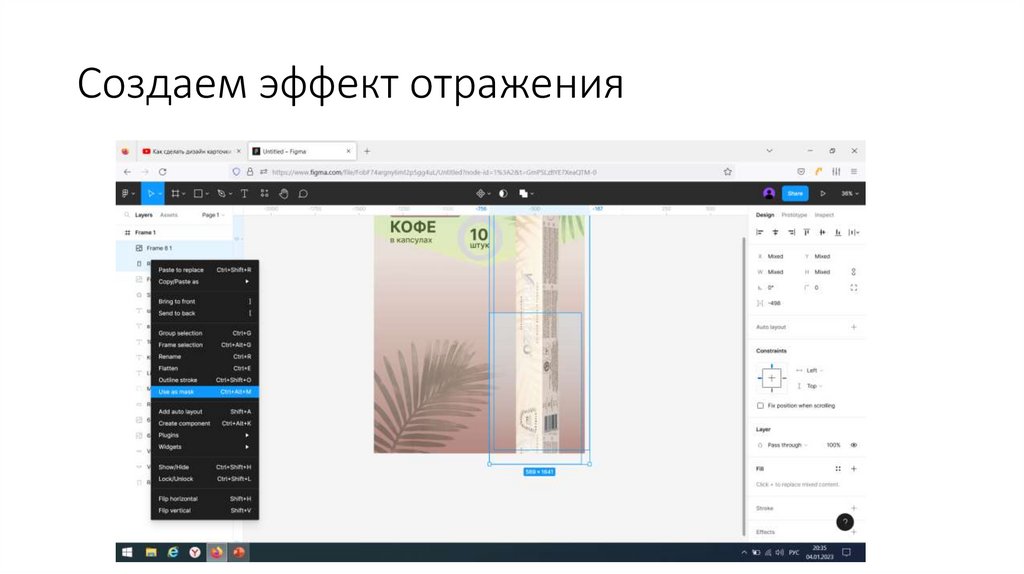Click the Present play icon
1024x574 pixels.
823,193
